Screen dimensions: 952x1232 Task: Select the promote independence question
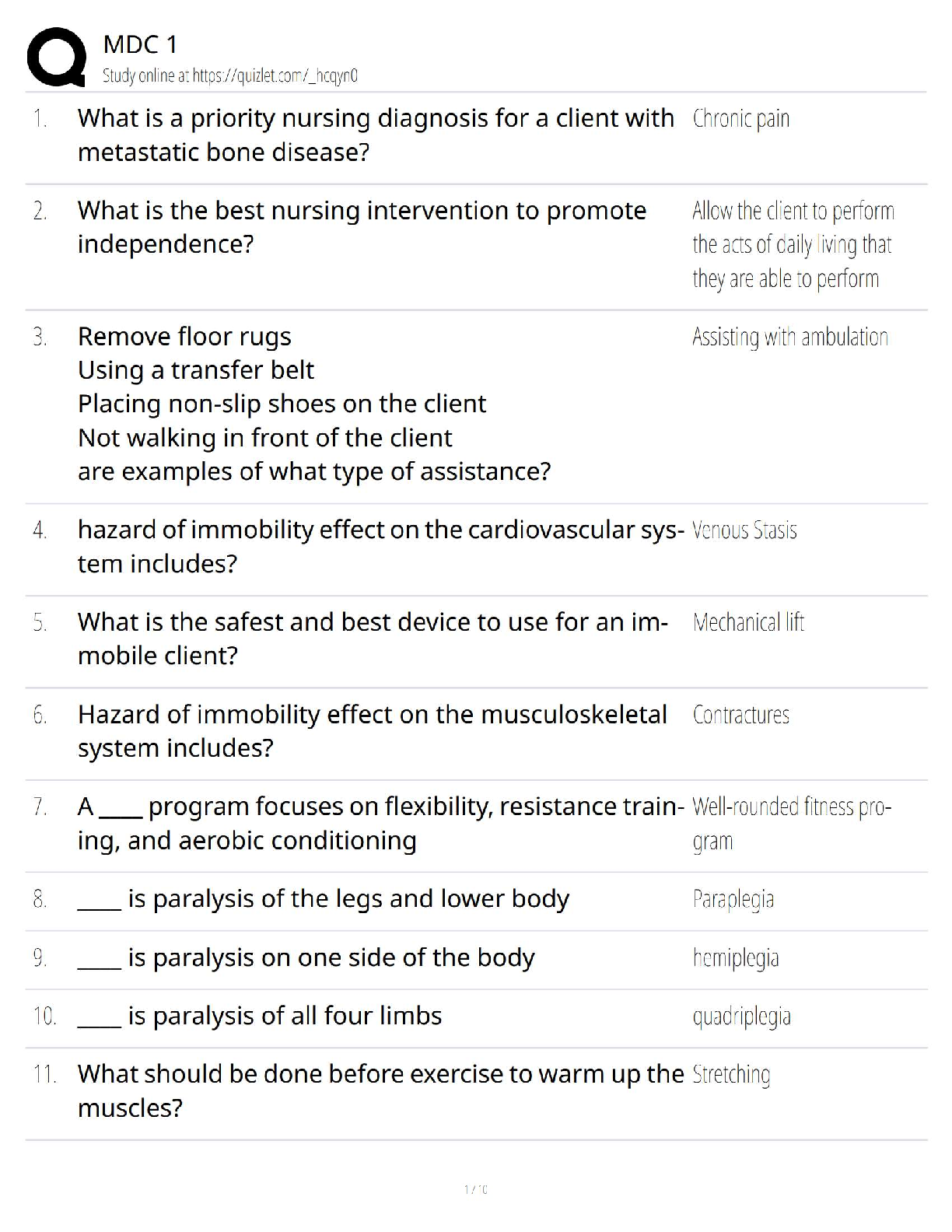[x=362, y=227]
